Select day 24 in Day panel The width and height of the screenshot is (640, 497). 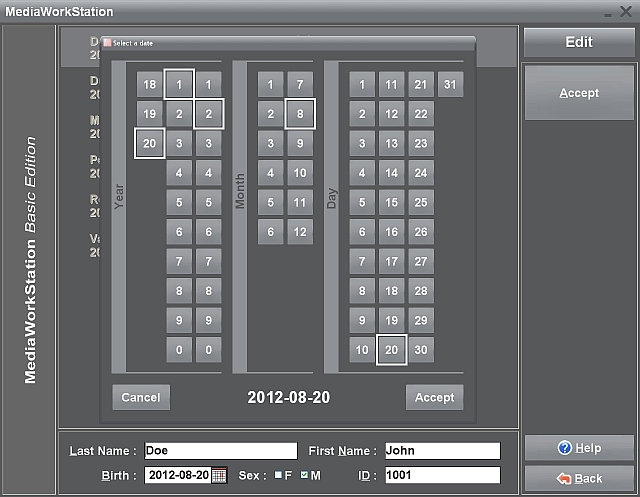(421, 173)
